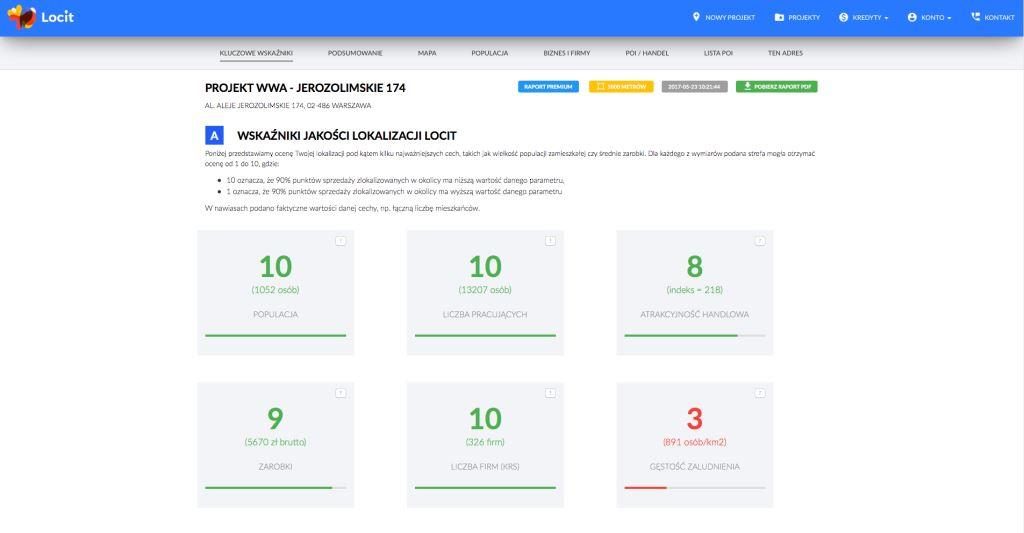Click the Locit logo in the header
Image resolution: width=1024 pixels, height=533 pixels.
coord(41,17)
